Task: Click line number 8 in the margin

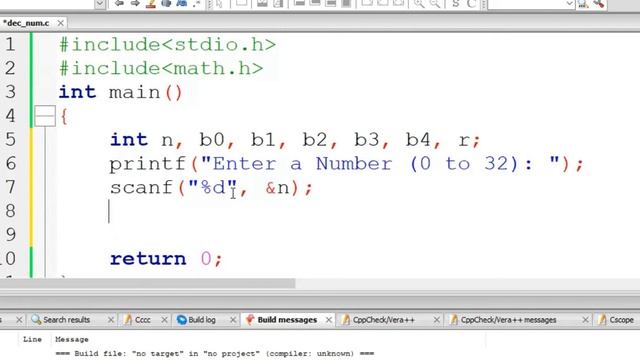Action: 10,211
